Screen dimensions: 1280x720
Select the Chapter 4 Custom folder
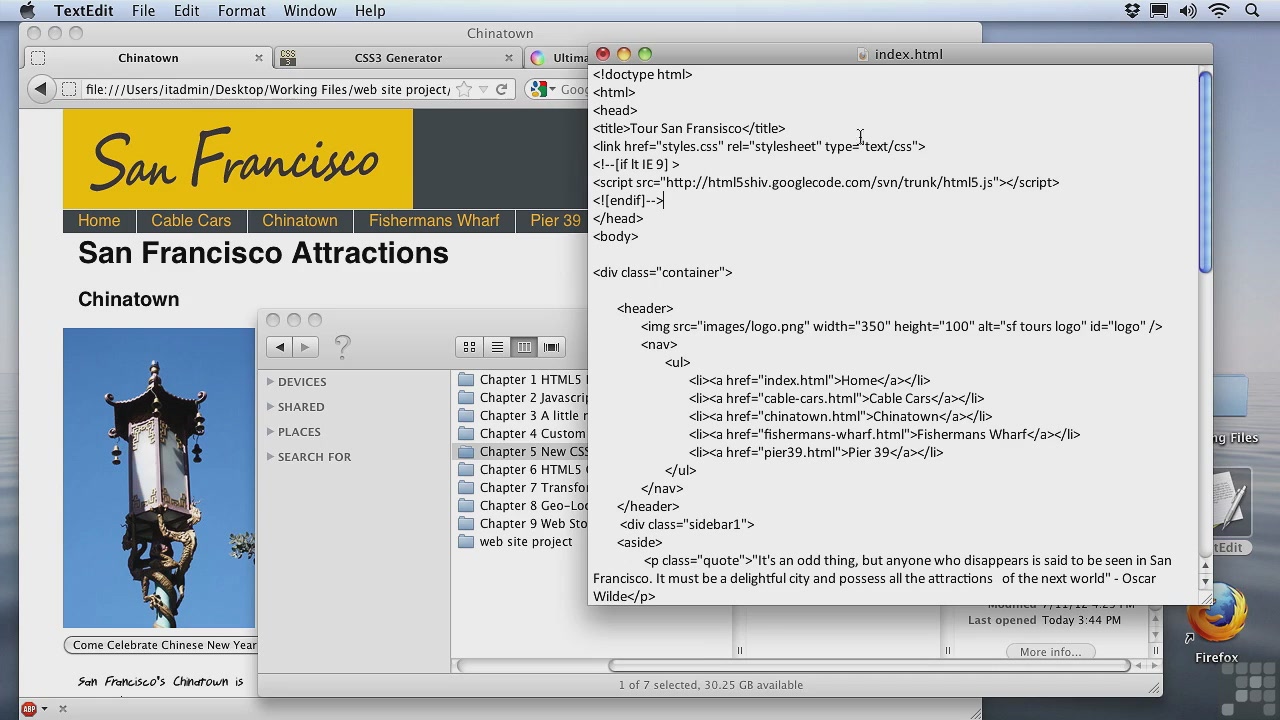tap(522, 434)
